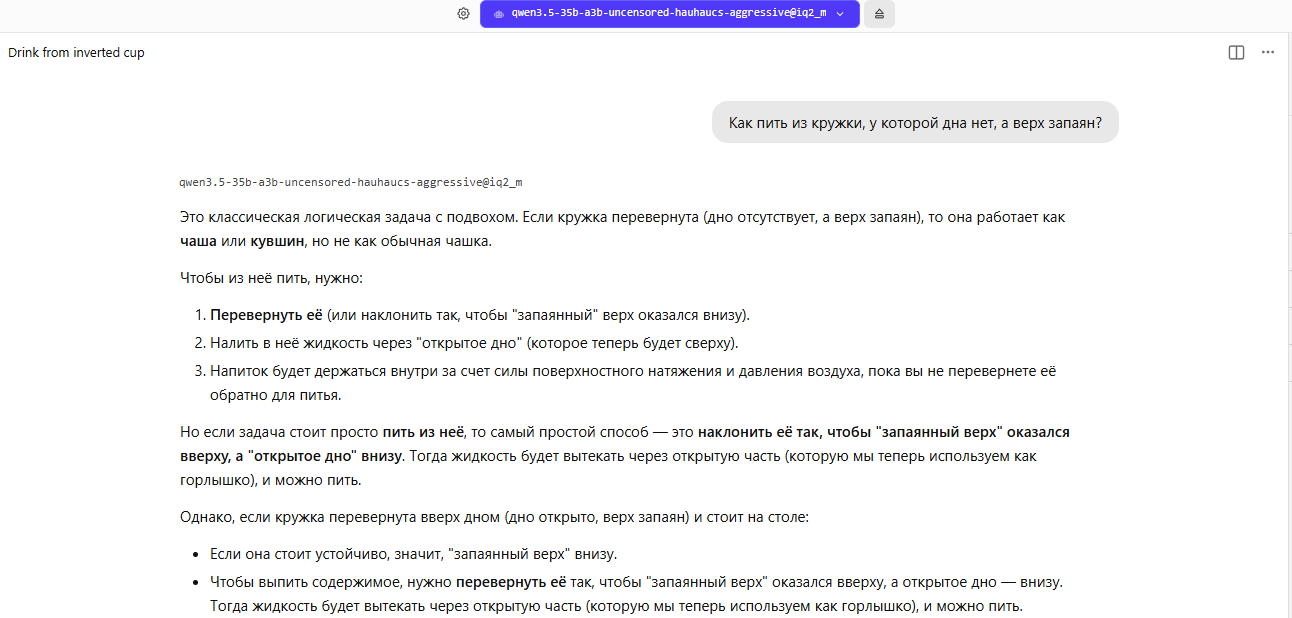Eject the currently loaded model

tap(879, 14)
